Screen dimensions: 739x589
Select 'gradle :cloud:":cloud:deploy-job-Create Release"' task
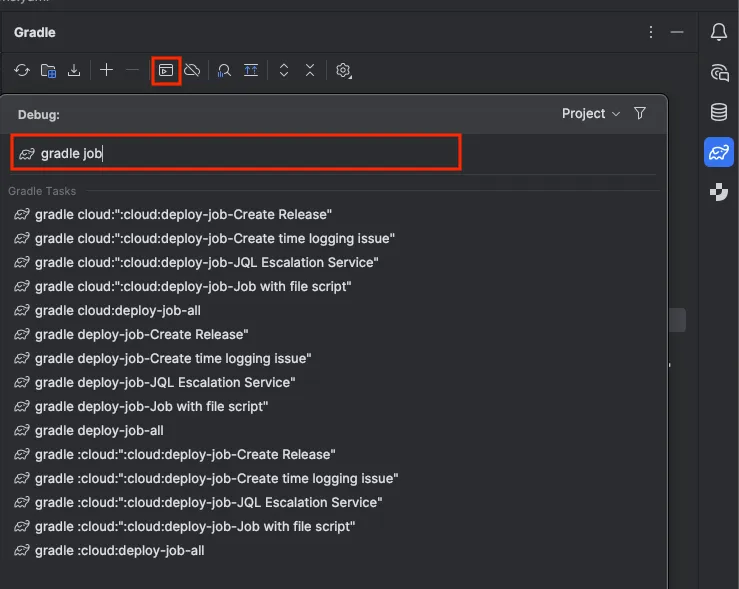[334, 455]
